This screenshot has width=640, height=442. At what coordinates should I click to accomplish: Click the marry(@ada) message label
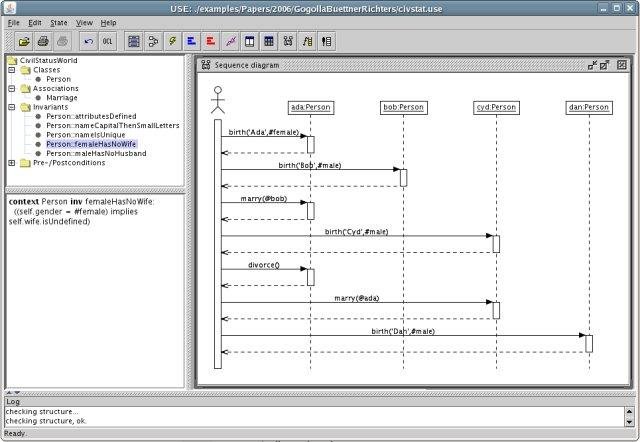pyautogui.click(x=357, y=298)
